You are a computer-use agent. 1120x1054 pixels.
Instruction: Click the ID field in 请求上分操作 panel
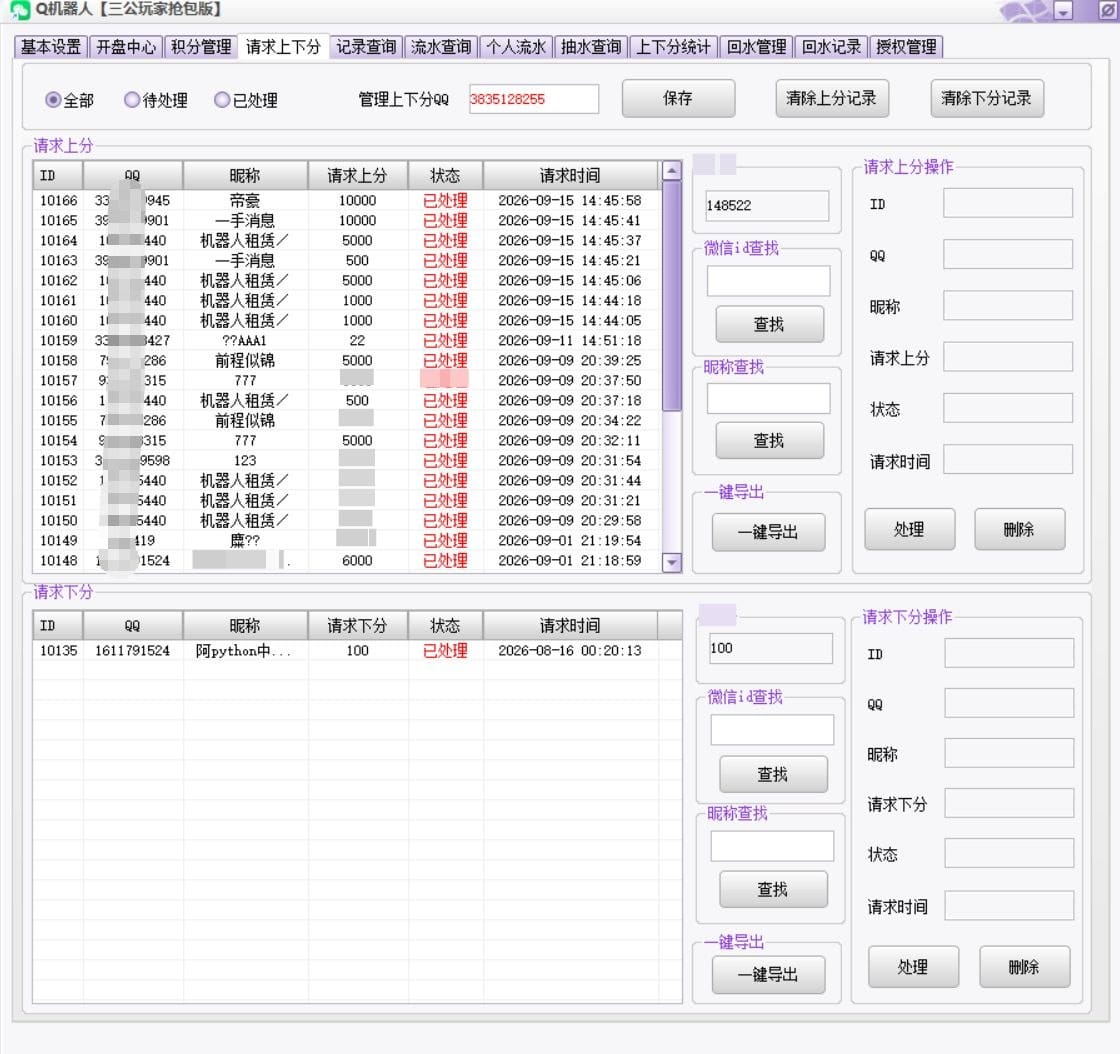pos(1007,204)
